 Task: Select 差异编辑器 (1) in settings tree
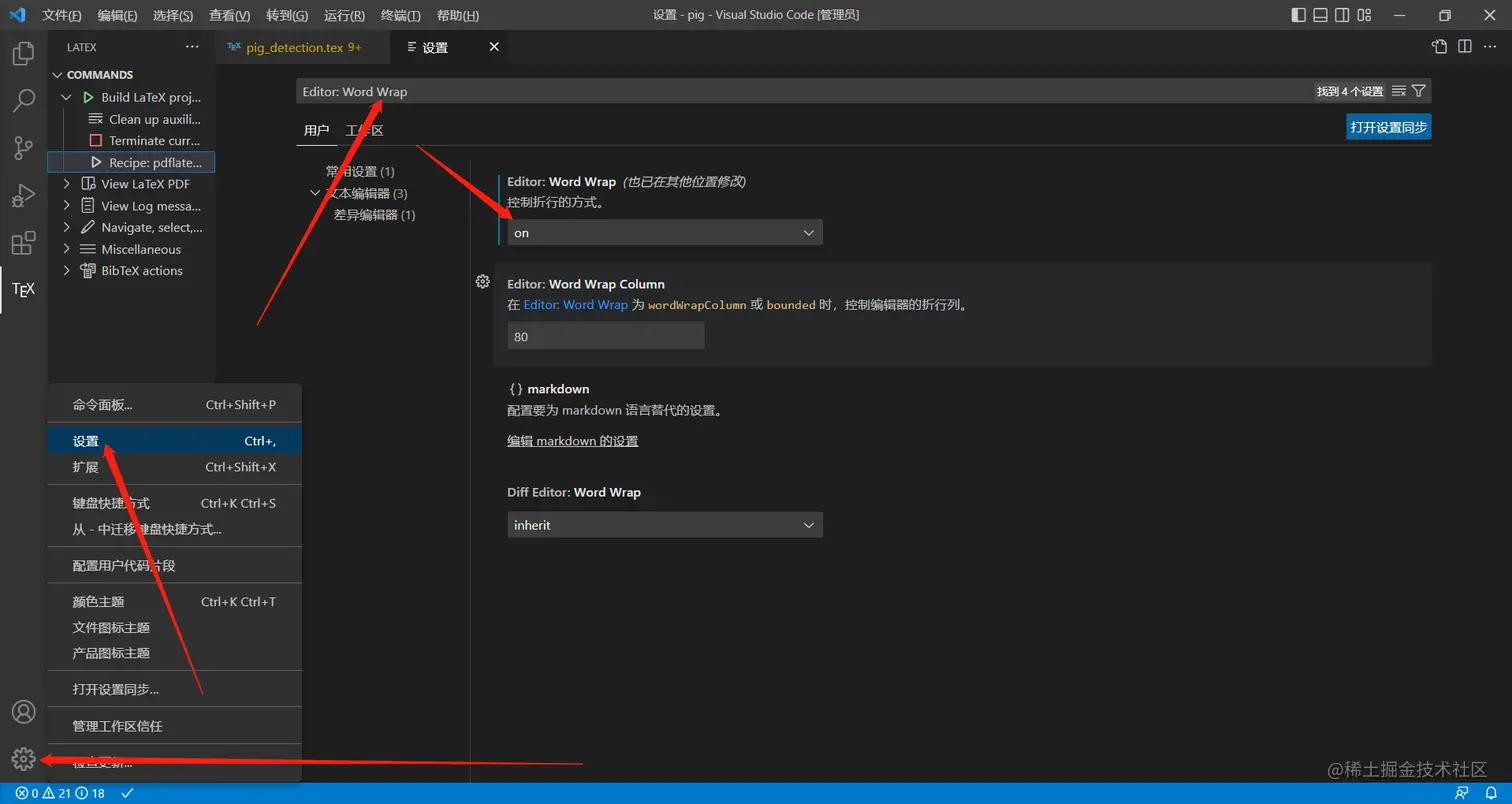374,215
